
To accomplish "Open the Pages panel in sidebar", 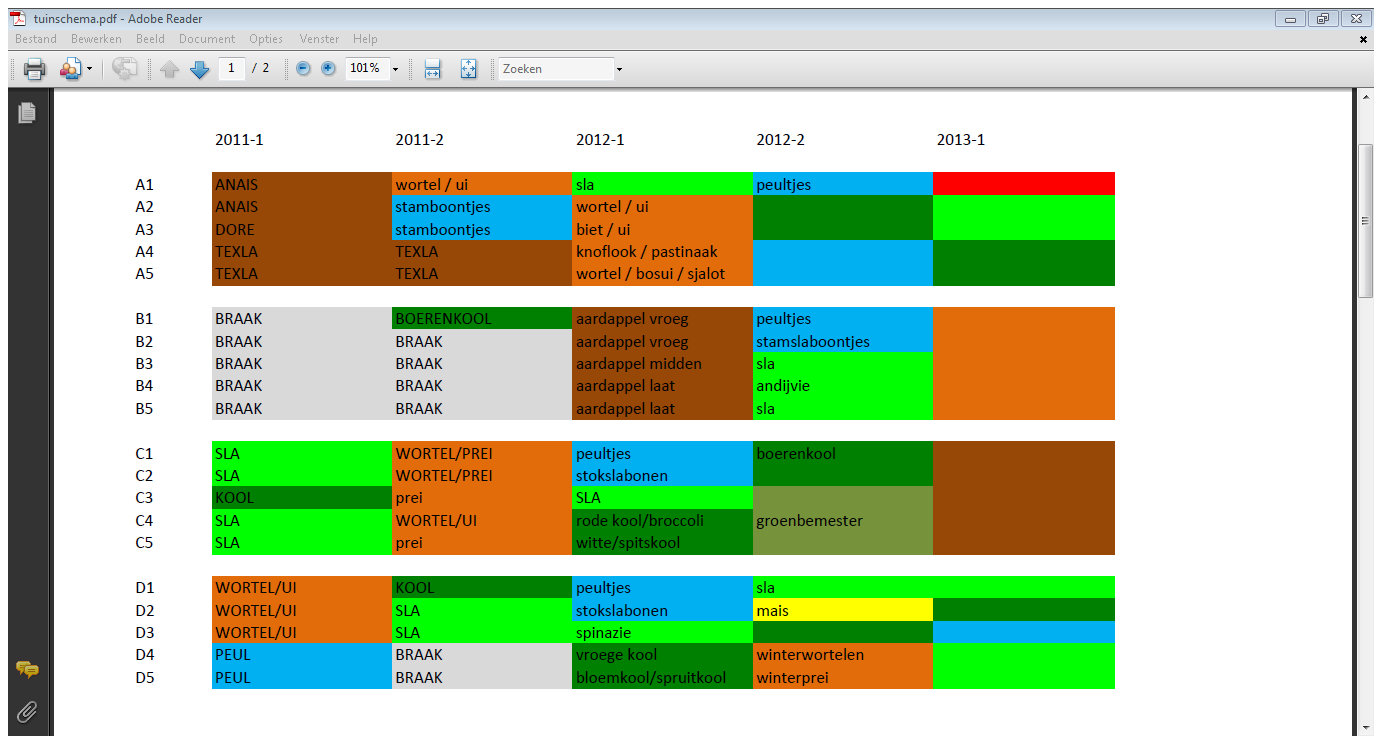I will (x=27, y=113).
